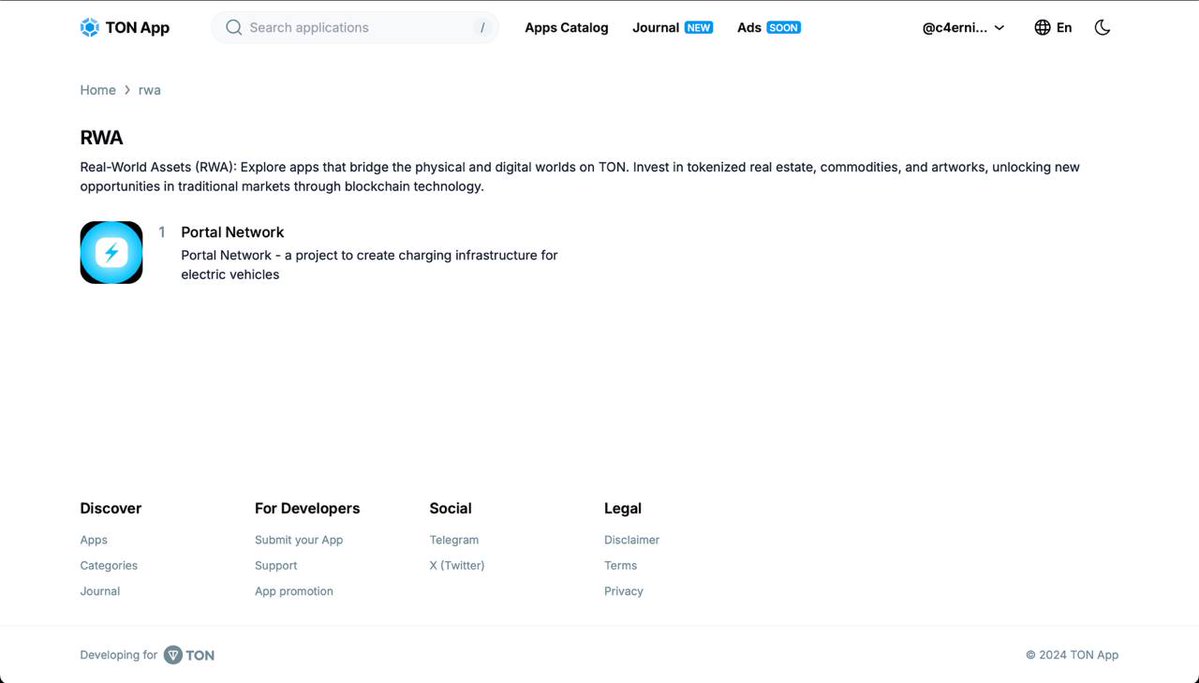The height and width of the screenshot is (683, 1199).
Task: Open the Terms legal link
Action: pyautogui.click(x=620, y=565)
